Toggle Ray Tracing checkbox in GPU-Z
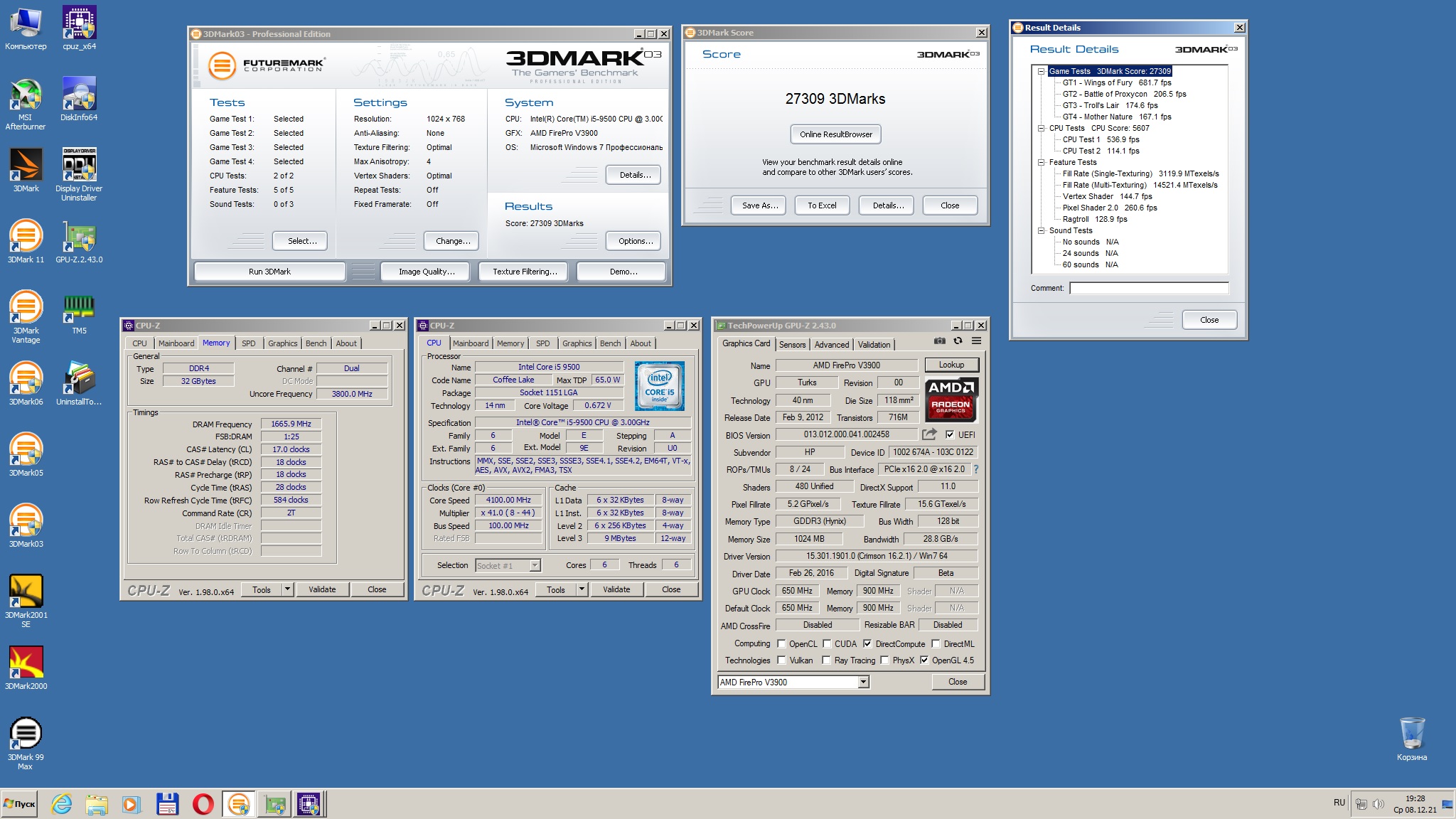1456x819 pixels. coord(827,660)
